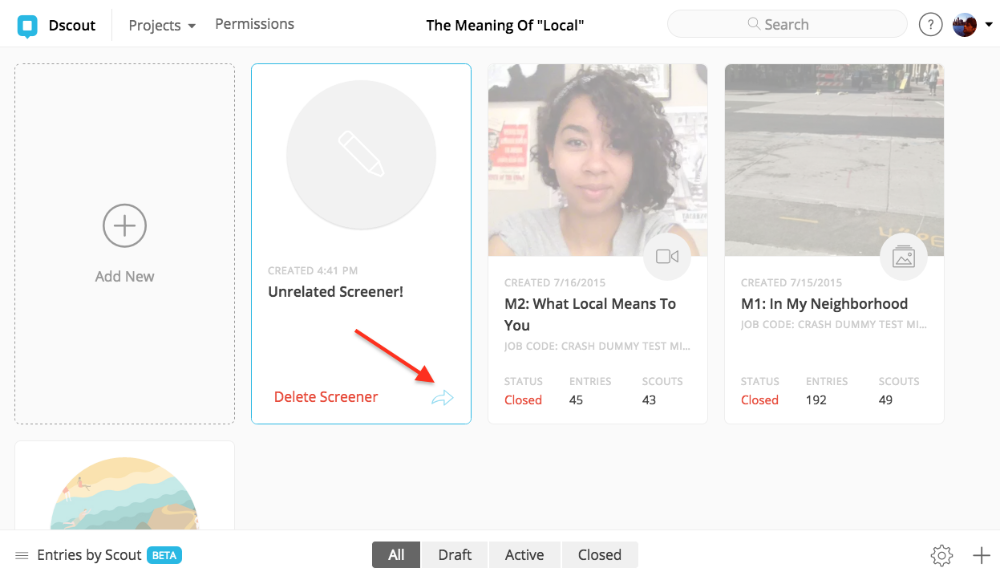The image size is (1000, 576).
Task: Open the help question mark icon
Action: [x=930, y=25]
